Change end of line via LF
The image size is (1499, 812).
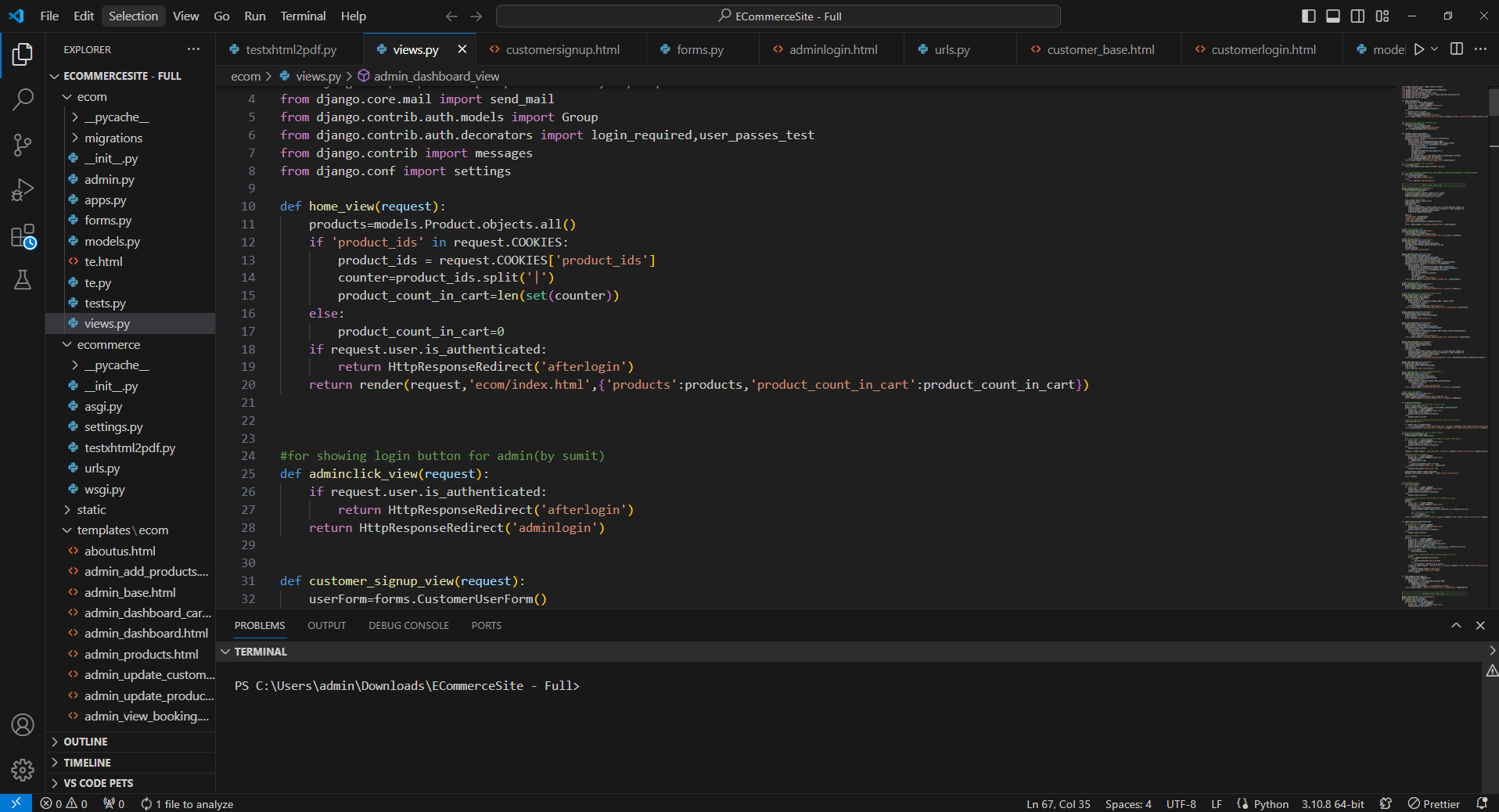1217,803
